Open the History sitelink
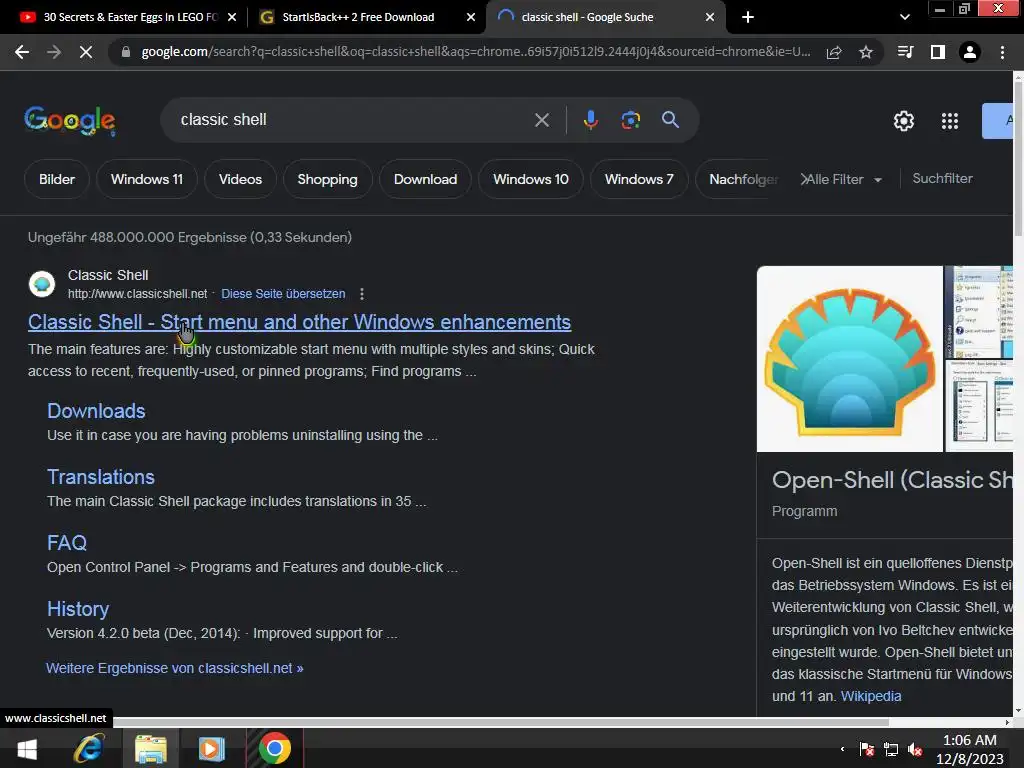Image resolution: width=1024 pixels, height=768 pixels. (x=78, y=609)
